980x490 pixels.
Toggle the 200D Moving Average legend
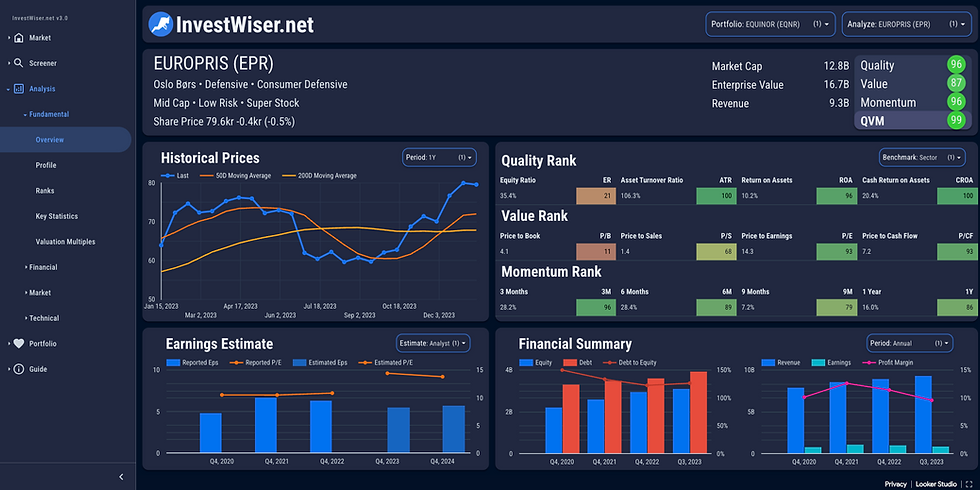click(x=319, y=176)
